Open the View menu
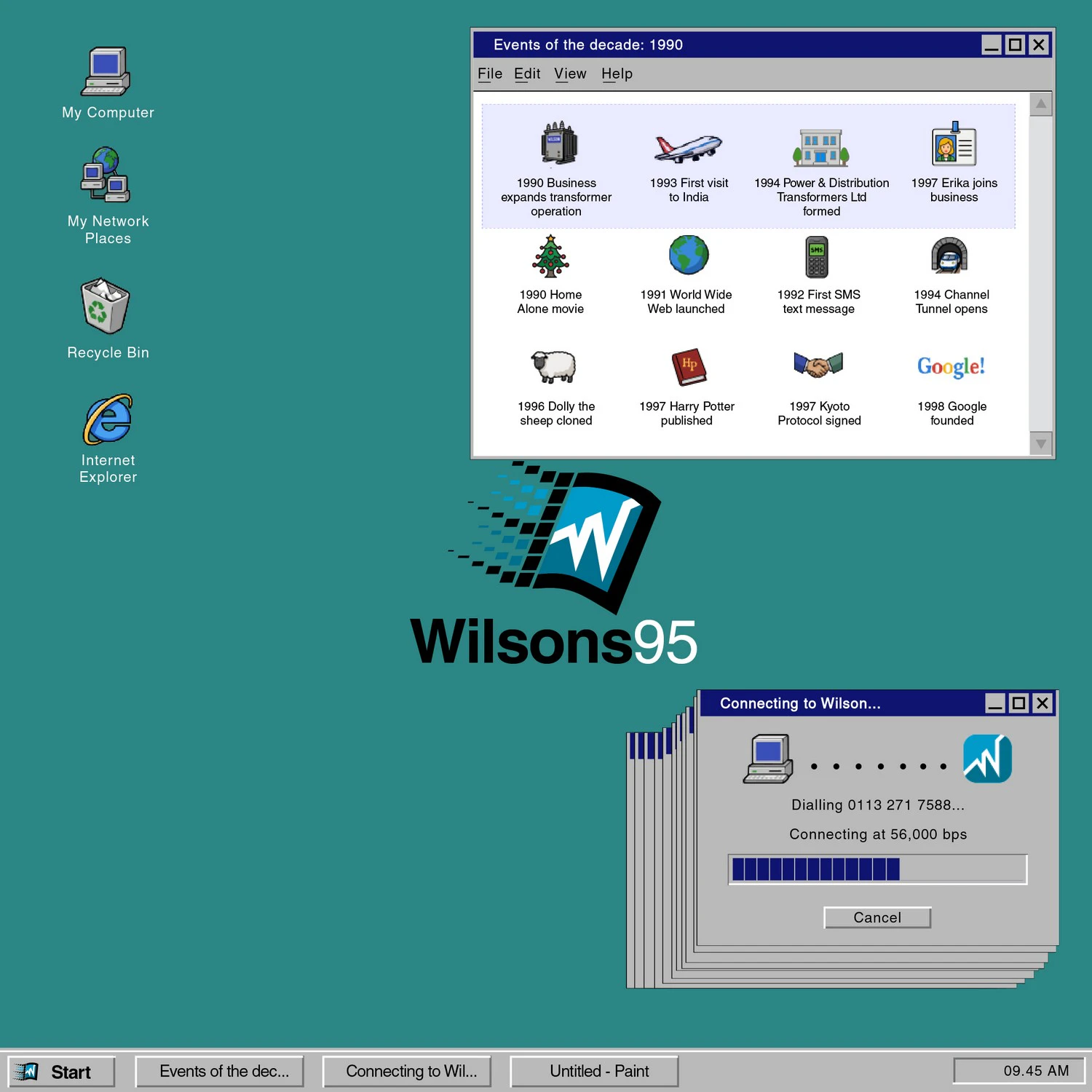 coord(570,74)
